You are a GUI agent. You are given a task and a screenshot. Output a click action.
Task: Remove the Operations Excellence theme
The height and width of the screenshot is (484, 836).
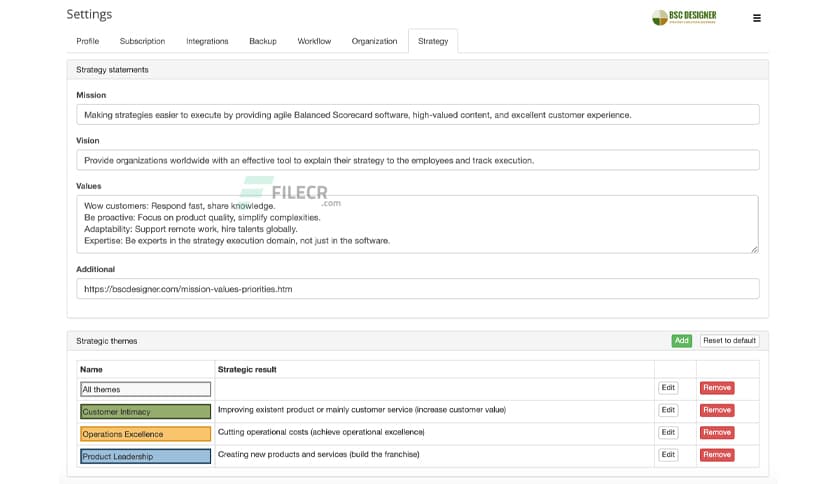pyautogui.click(x=717, y=433)
